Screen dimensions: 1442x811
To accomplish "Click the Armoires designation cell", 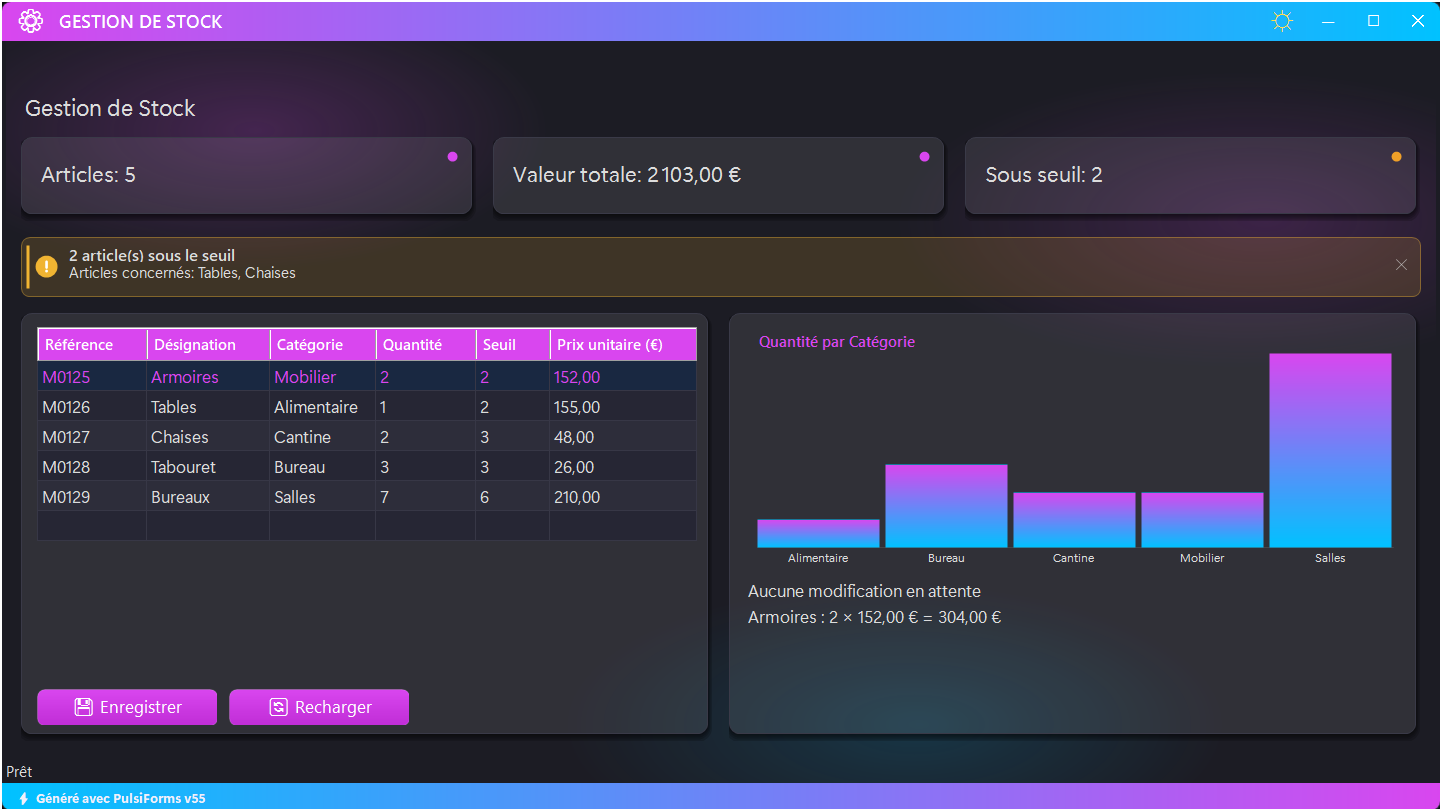I will pyautogui.click(x=208, y=377).
